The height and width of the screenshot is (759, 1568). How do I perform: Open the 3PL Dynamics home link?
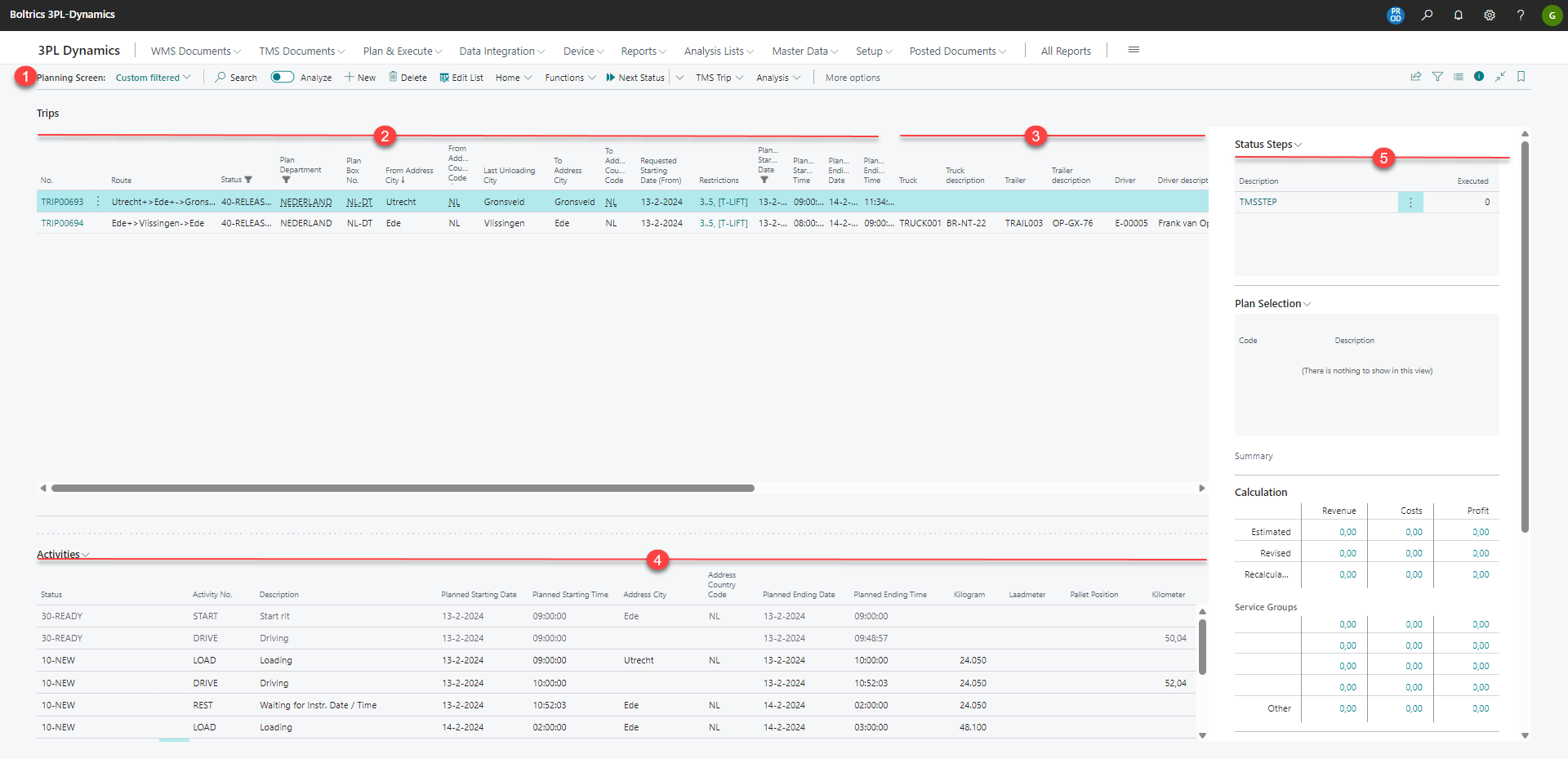tap(79, 50)
